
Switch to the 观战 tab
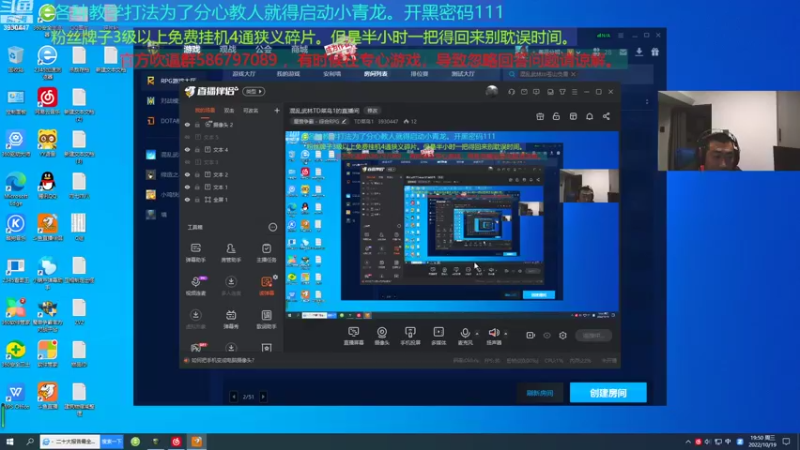pos(228,49)
